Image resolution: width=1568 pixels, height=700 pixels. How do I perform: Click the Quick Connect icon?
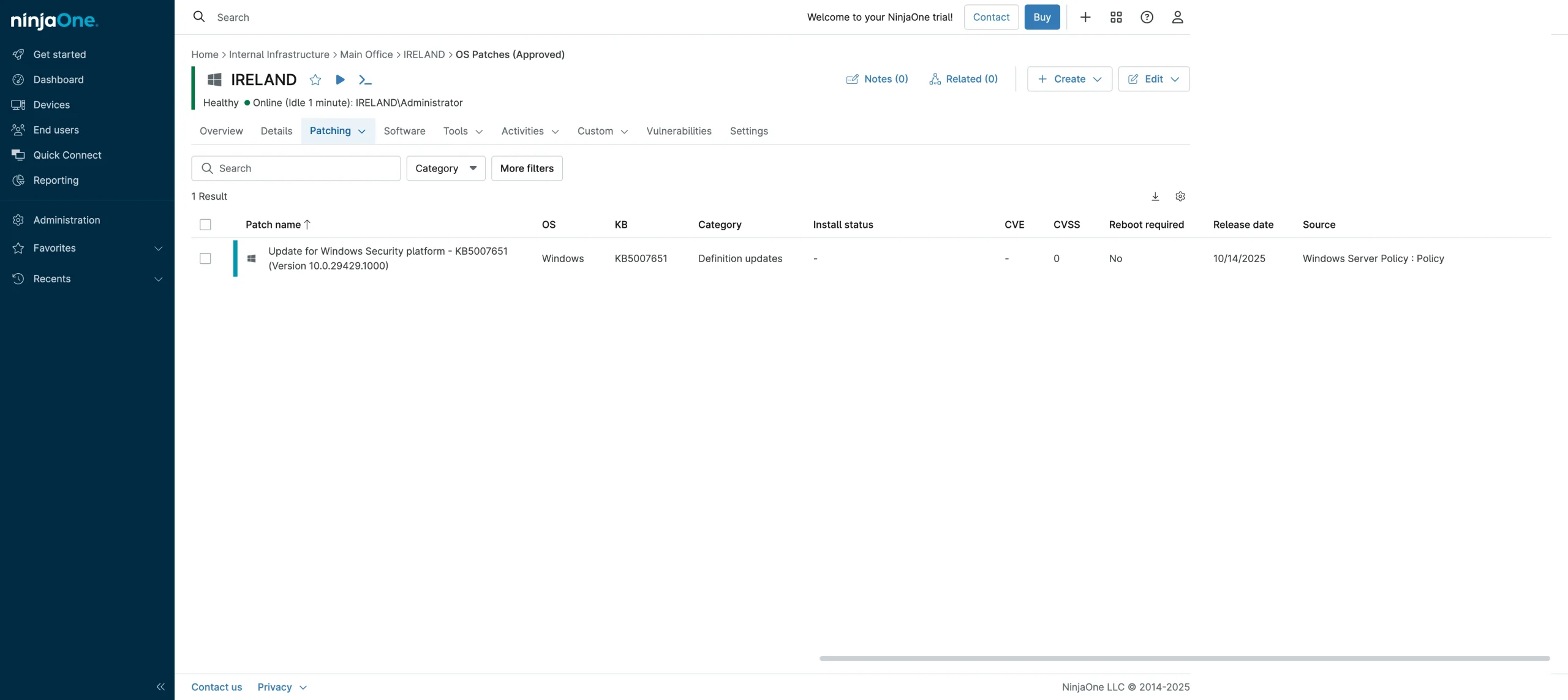[18, 155]
